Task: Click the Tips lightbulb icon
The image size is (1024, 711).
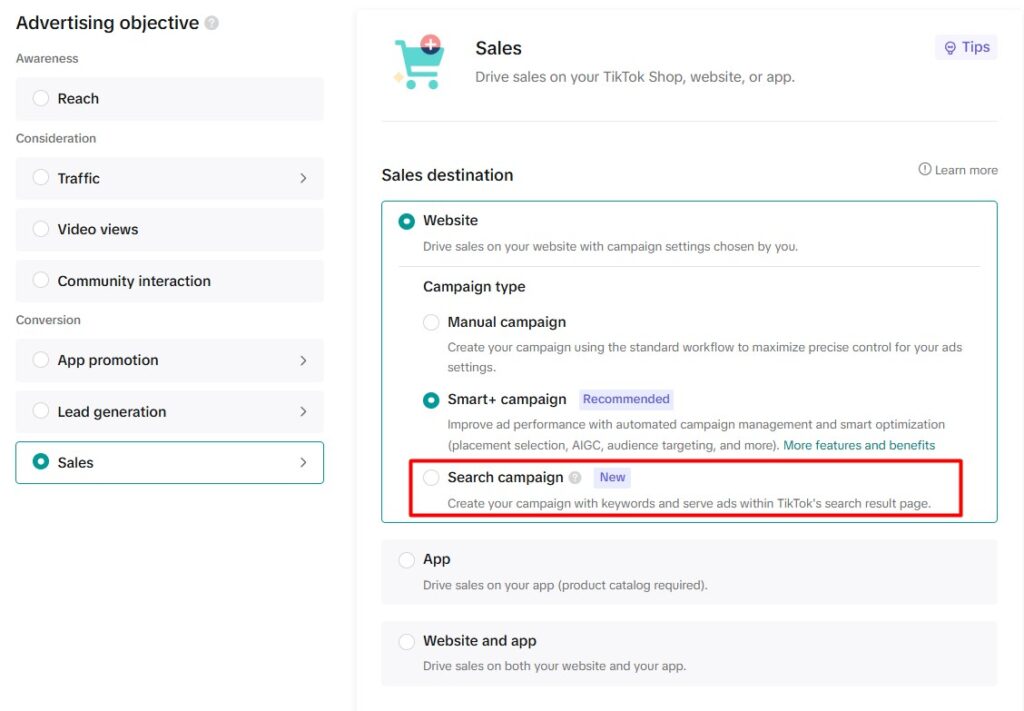Action: [950, 48]
